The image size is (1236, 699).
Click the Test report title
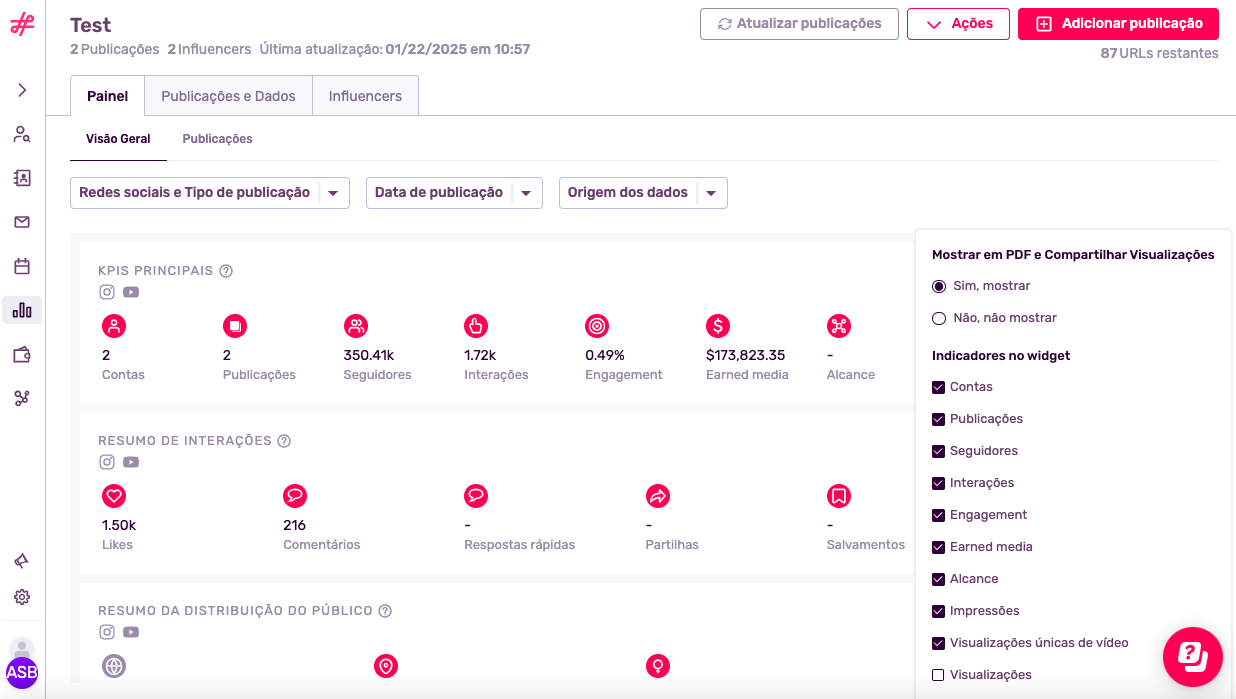pos(91,25)
